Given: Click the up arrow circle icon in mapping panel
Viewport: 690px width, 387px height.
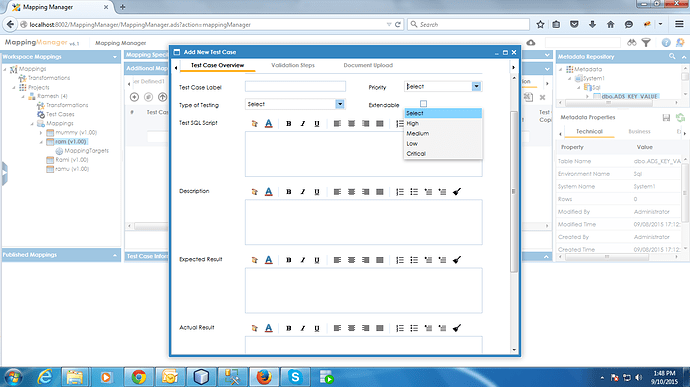Looking at the screenshot, I should point(162,97).
